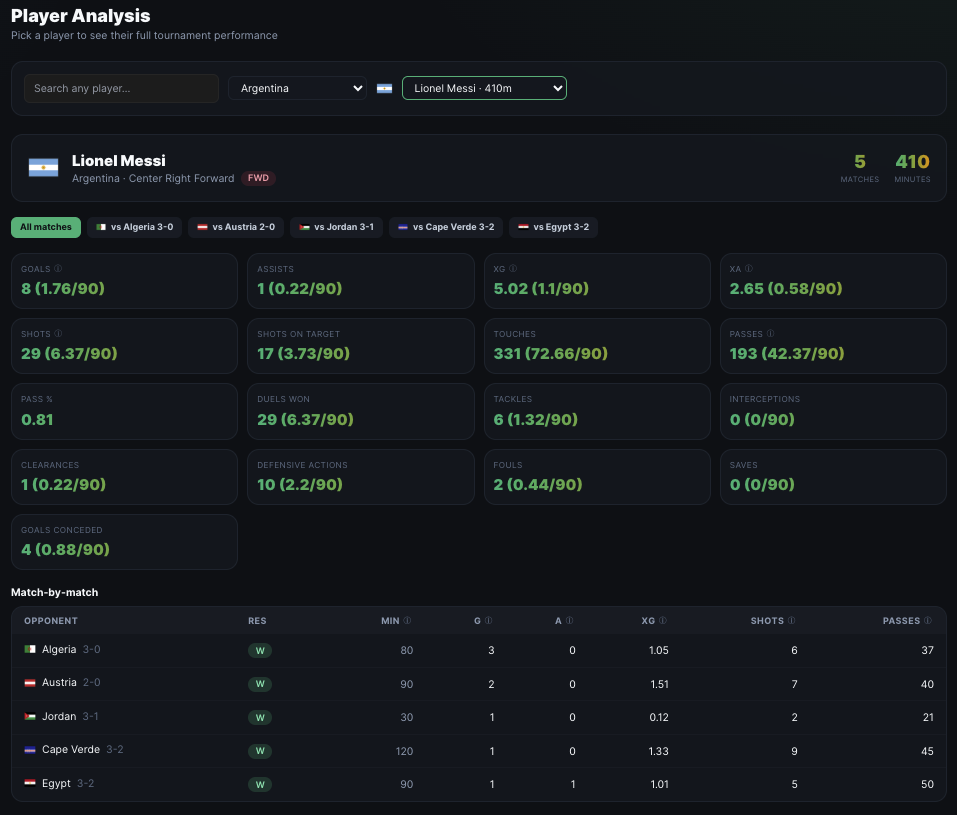Click the W result badge for Algeria
The image size is (957, 815).
[x=260, y=651]
